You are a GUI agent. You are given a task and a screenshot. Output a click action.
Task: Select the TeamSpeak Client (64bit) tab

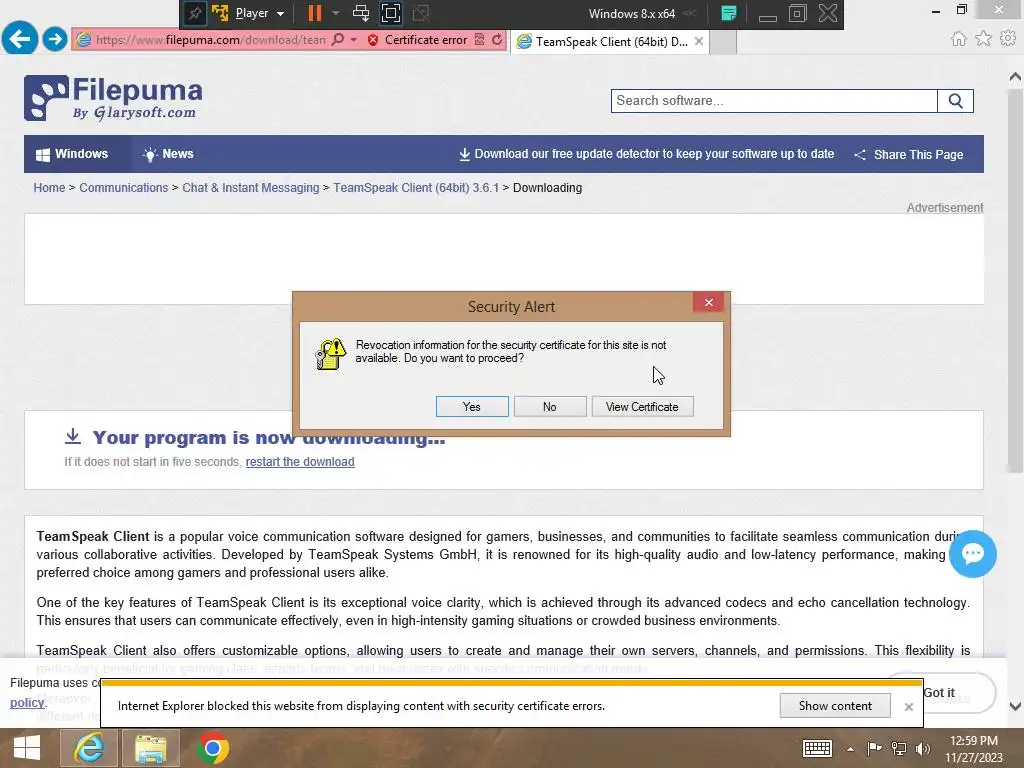[x=609, y=42]
